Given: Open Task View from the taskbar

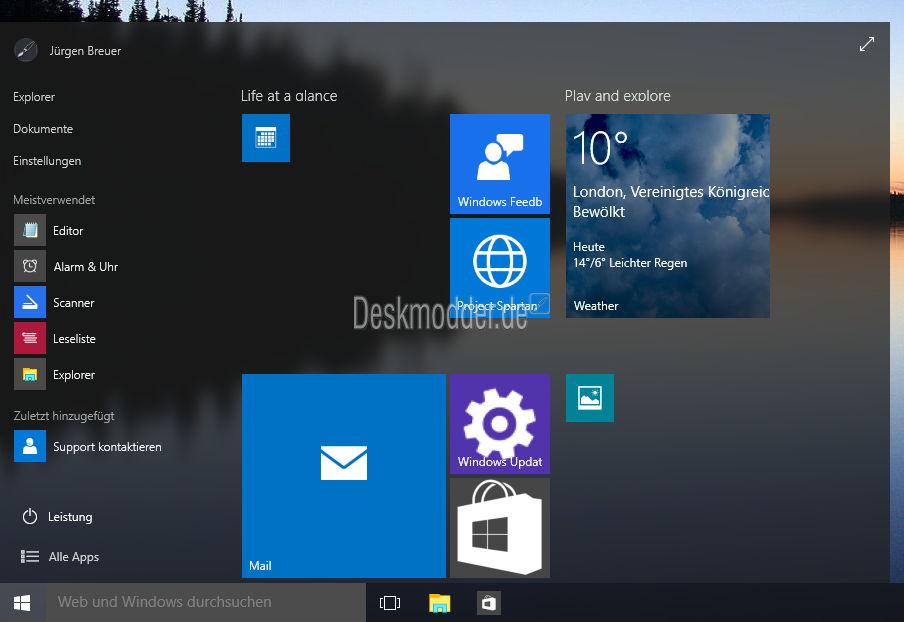Looking at the screenshot, I should tap(390, 603).
